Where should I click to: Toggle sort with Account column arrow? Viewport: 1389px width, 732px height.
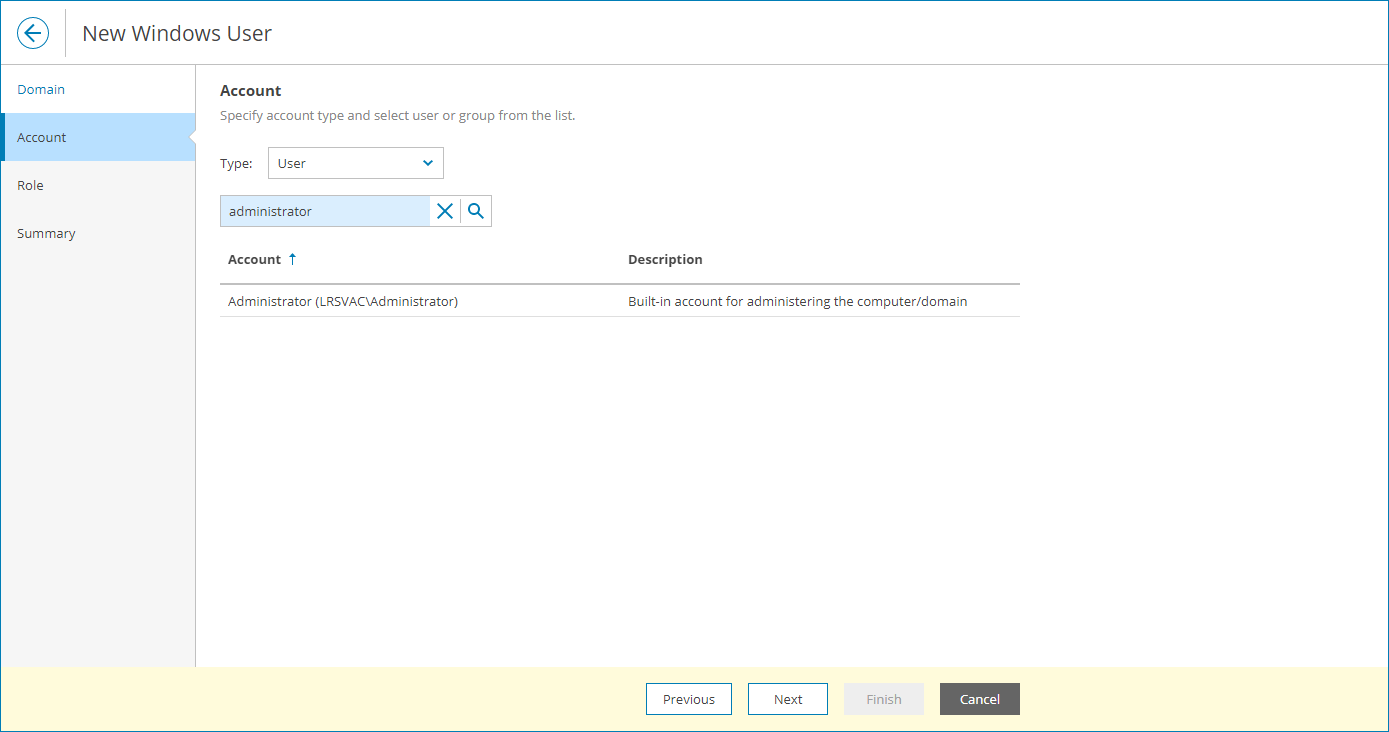292,259
